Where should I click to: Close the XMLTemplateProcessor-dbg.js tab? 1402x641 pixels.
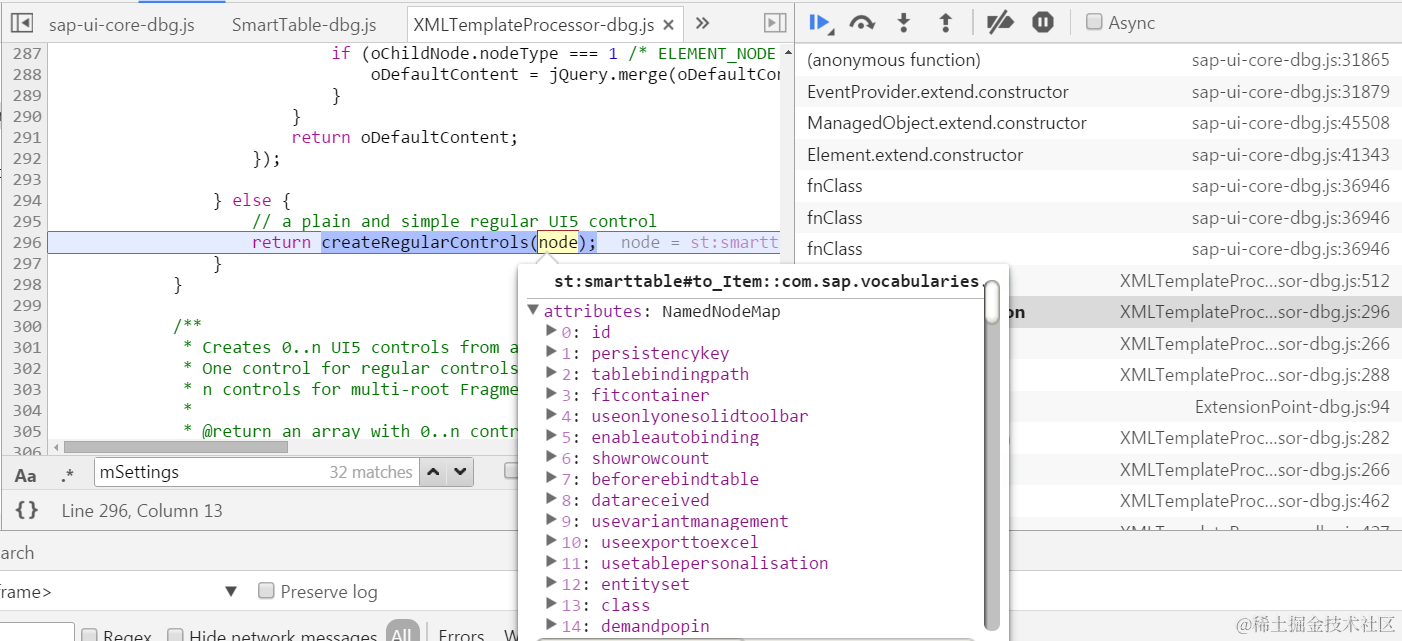(670, 24)
